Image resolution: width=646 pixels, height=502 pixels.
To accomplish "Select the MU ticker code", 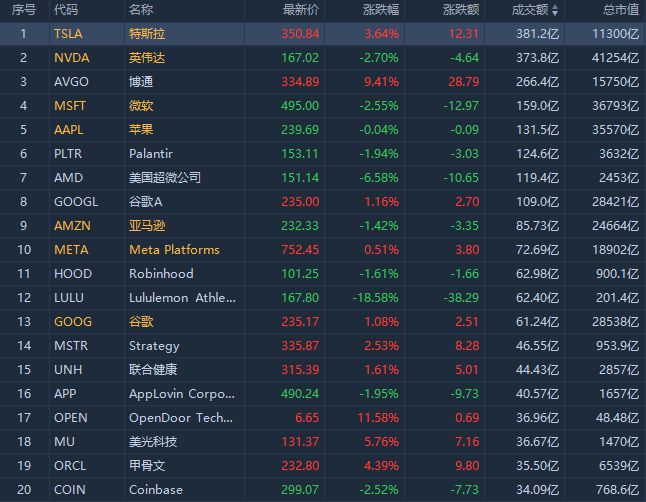I will click(64, 441).
